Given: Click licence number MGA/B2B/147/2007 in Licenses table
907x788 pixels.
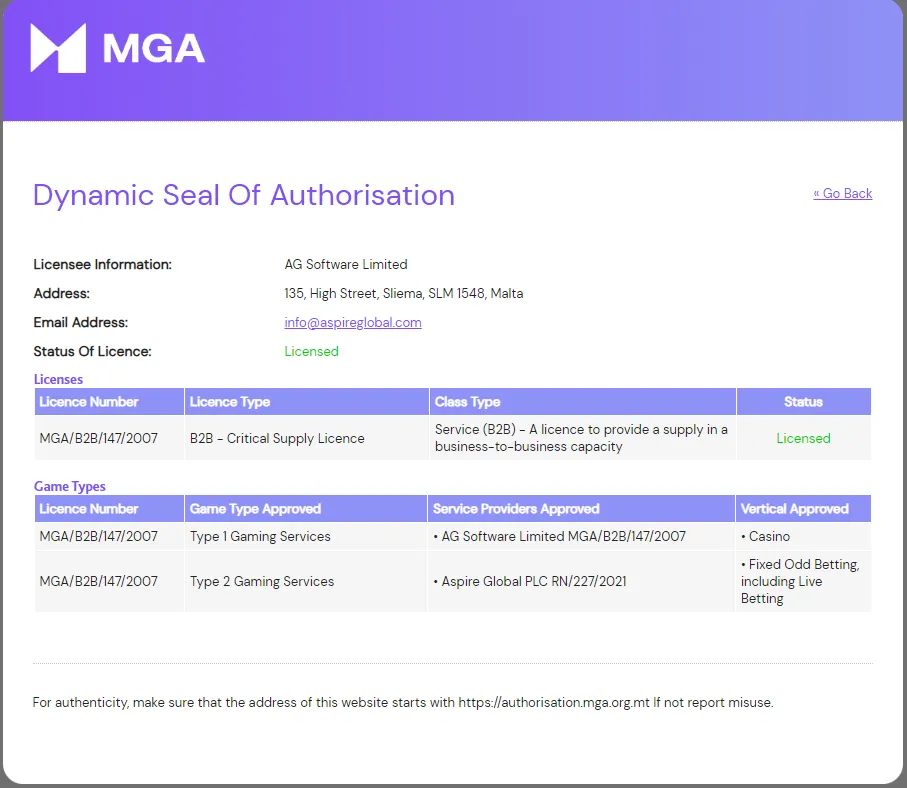Looking at the screenshot, I should pos(96,437).
